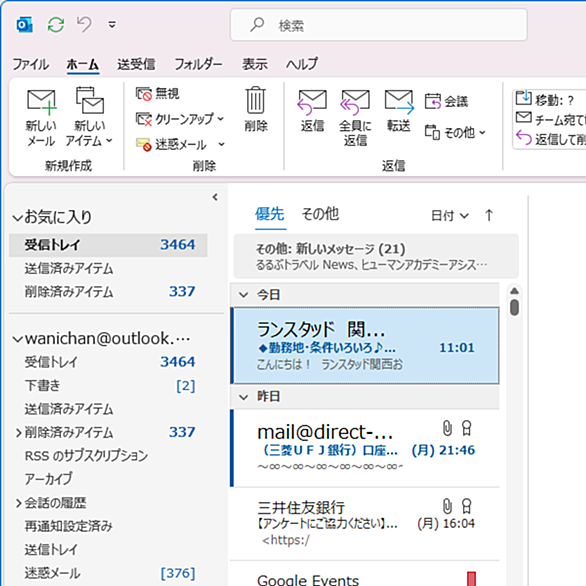Click the red flag on Google Events message
The width and height of the screenshot is (586, 586).
tap(471, 579)
